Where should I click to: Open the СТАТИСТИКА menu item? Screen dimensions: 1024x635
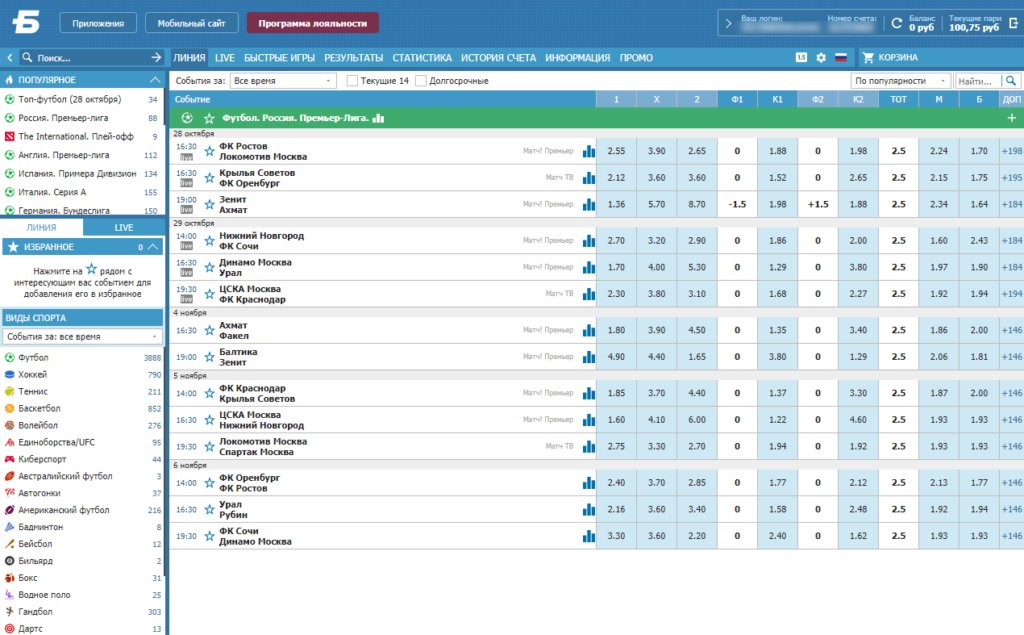(422, 57)
